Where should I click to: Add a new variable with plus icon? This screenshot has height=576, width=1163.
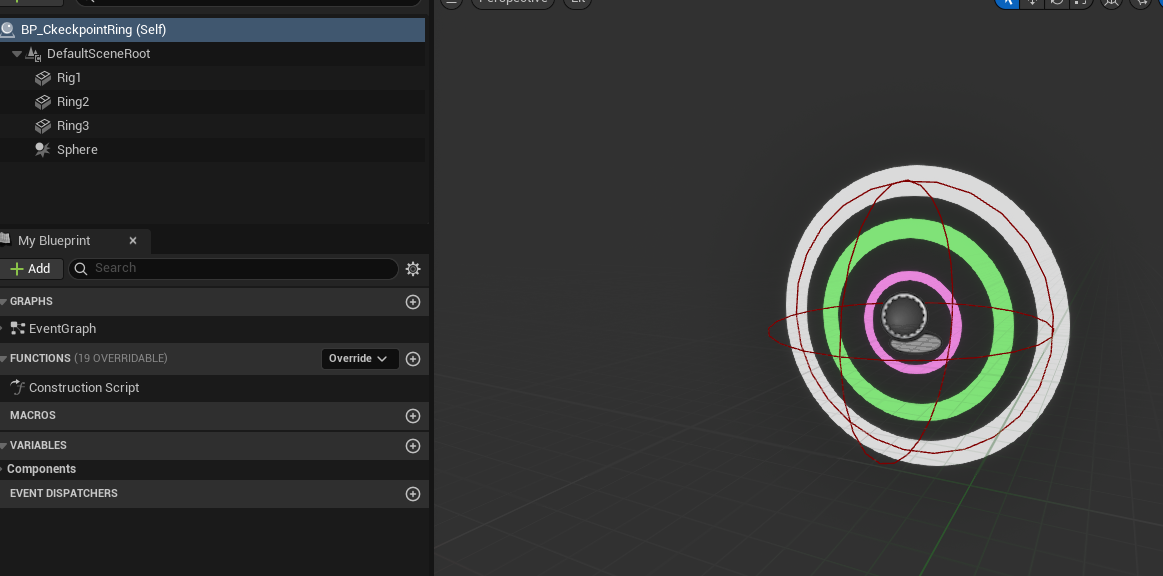coord(413,446)
